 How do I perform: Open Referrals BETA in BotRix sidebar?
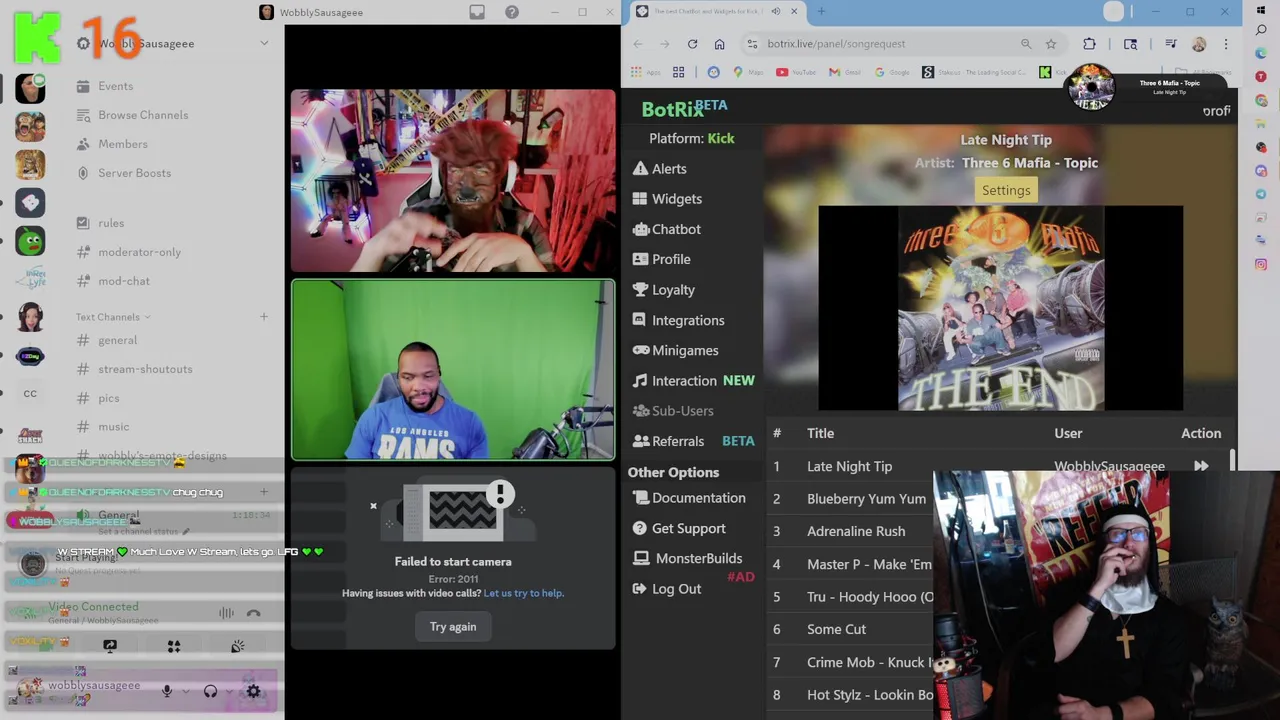tap(693, 441)
